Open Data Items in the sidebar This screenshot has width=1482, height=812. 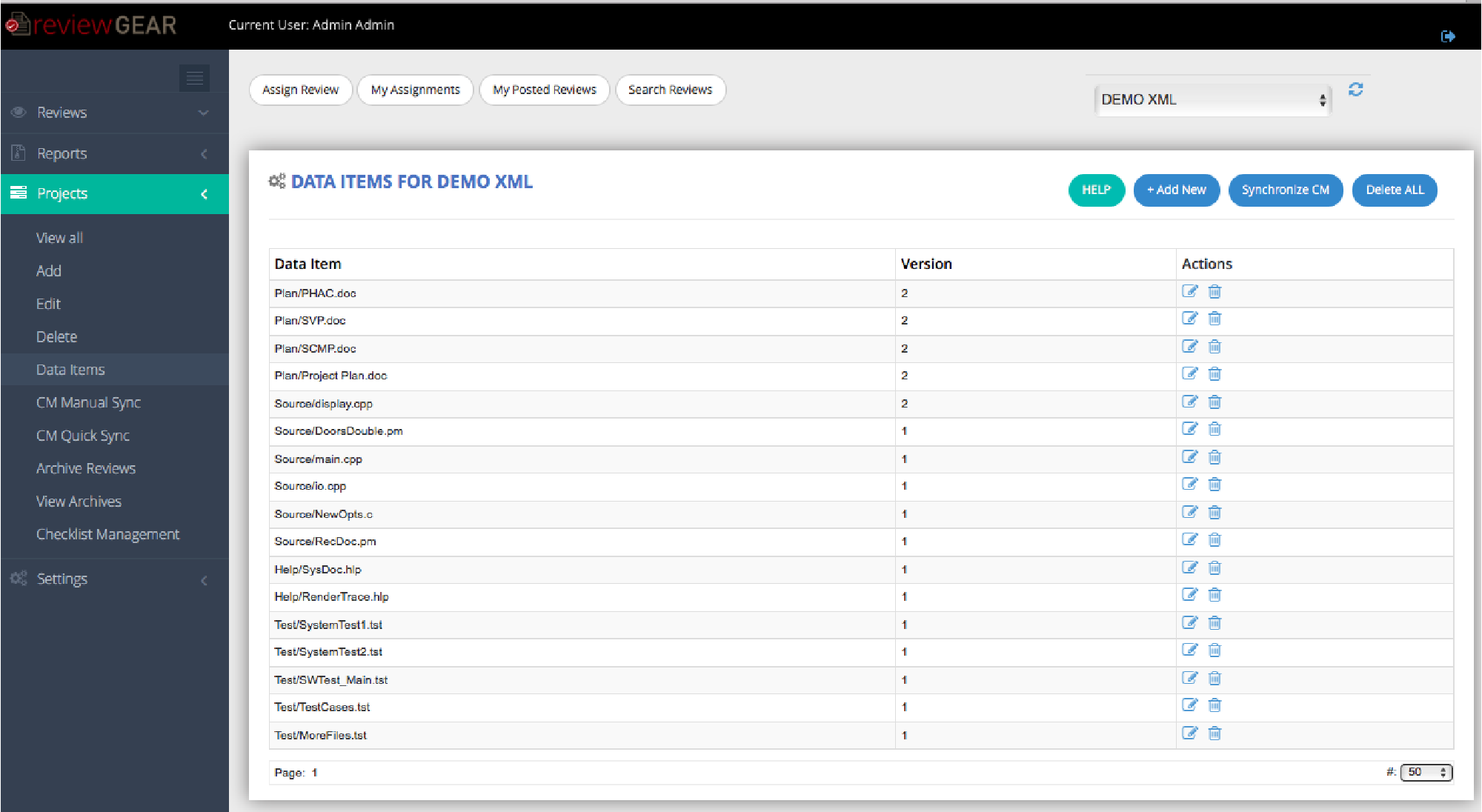pyautogui.click(x=70, y=370)
